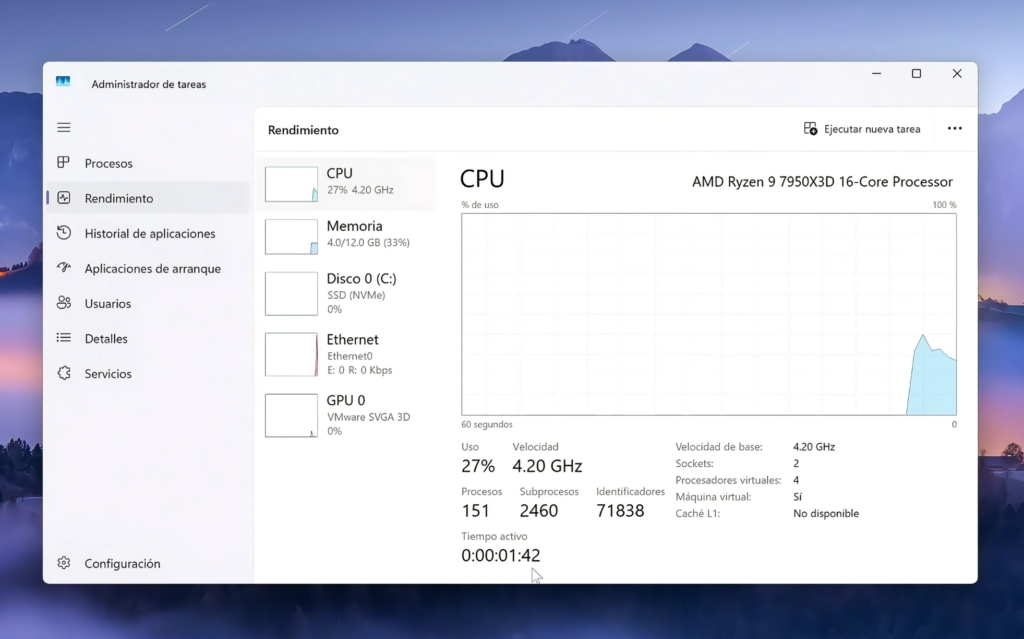This screenshot has width=1024, height=639.
Task: Open Configuración at the sidebar bottom
Action: point(148,563)
